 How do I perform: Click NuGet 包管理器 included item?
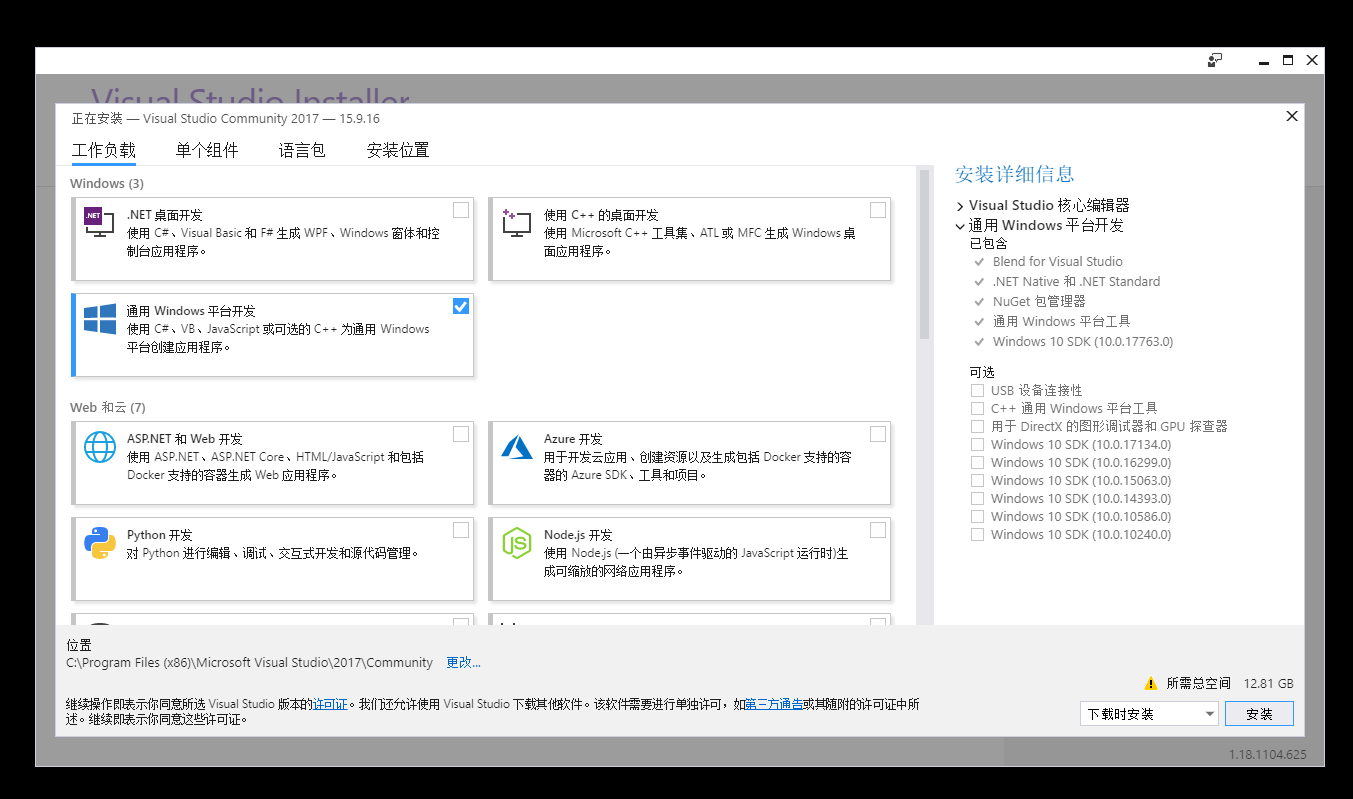coord(1039,302)
